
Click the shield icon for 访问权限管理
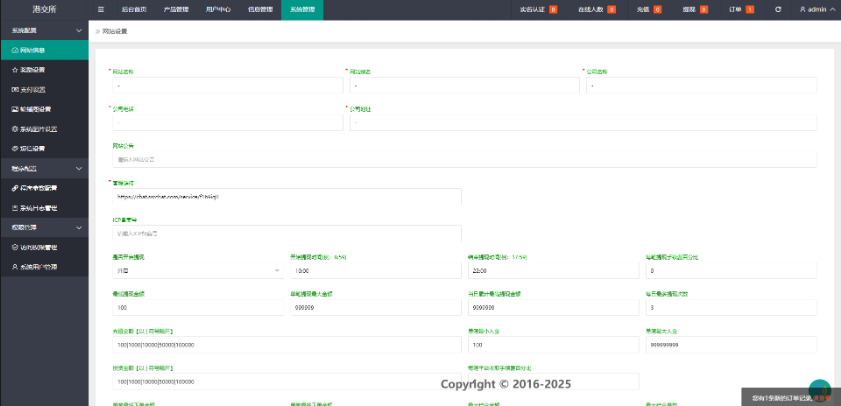(x=15, y=248)
